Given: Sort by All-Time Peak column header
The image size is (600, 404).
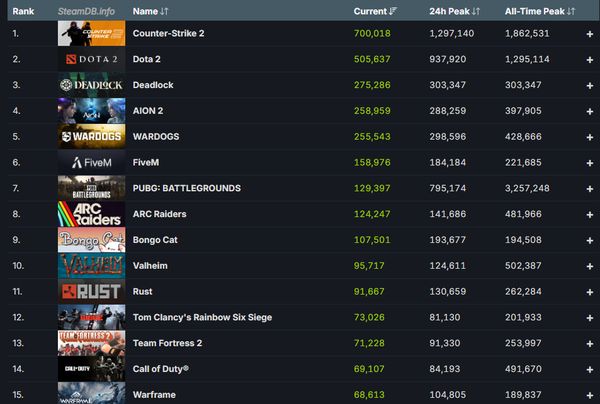Looking at the screenshot, I should point(540,11).
